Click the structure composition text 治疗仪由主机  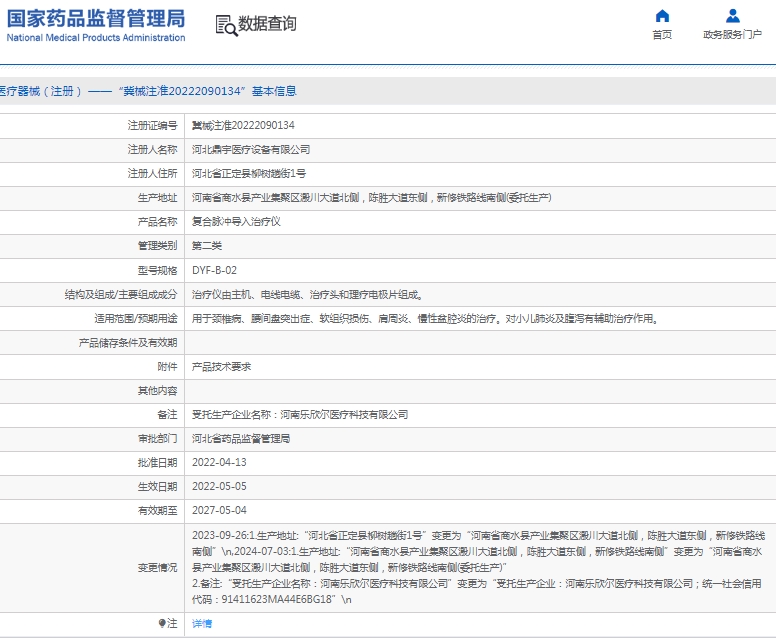point(307,295)
